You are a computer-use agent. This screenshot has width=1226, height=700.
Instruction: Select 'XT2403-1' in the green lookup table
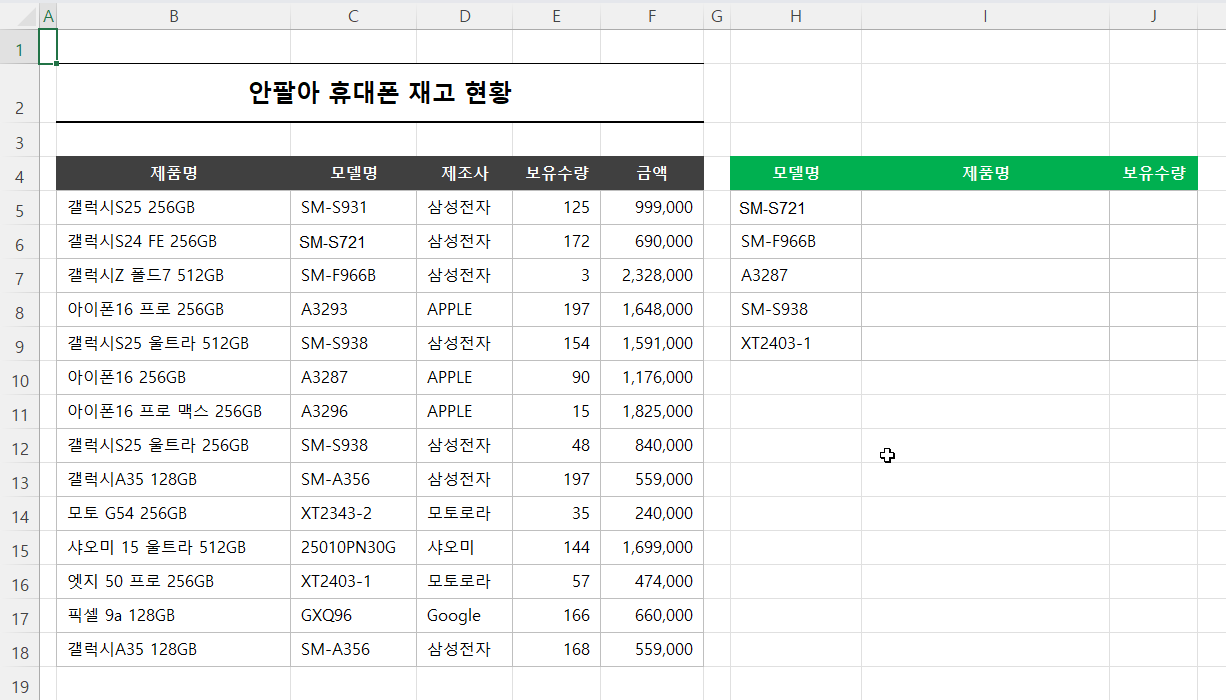pyautogui.click(x=796, y=344)
